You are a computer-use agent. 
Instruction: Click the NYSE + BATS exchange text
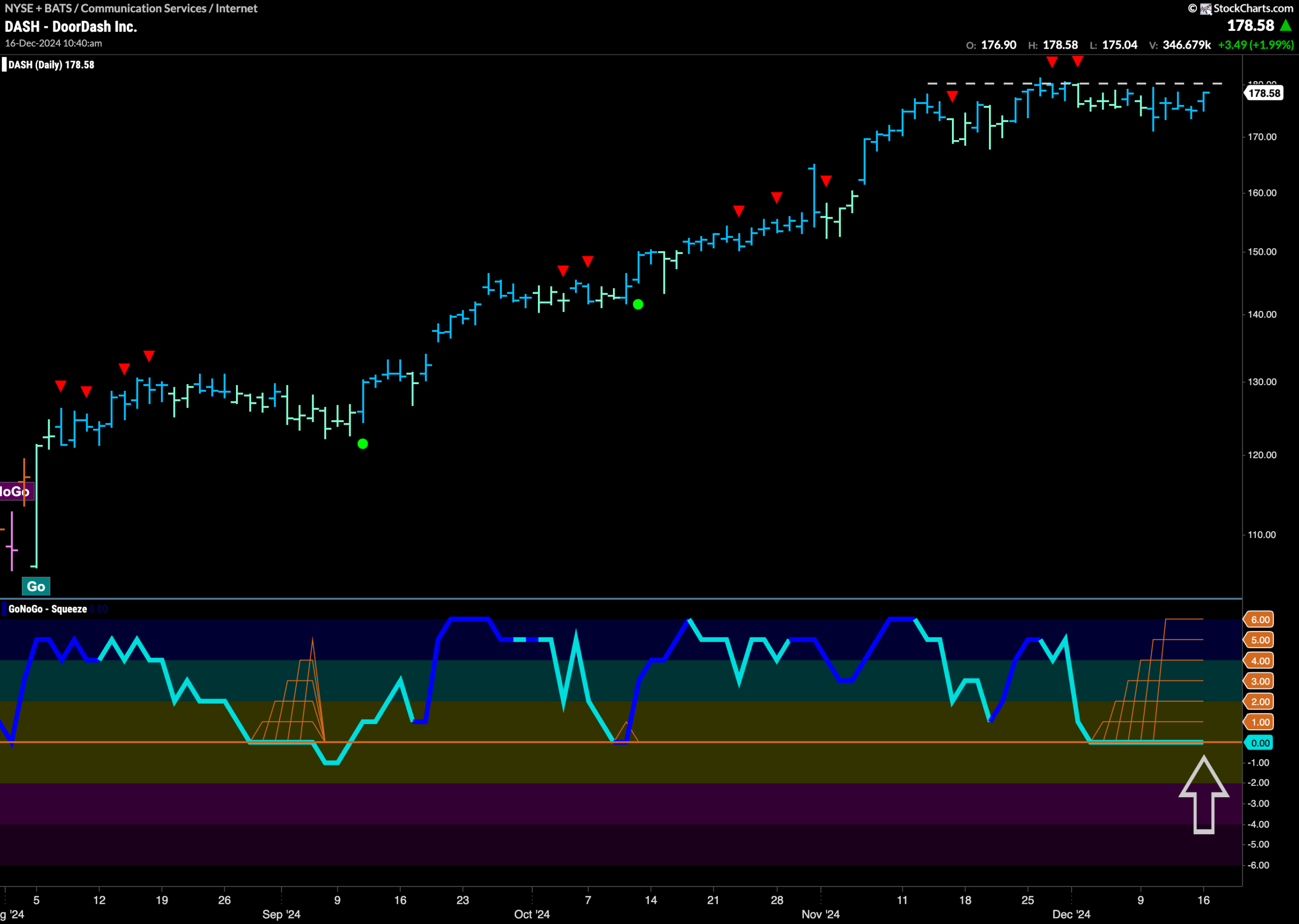pyautogui.click(x=38, y=9)
